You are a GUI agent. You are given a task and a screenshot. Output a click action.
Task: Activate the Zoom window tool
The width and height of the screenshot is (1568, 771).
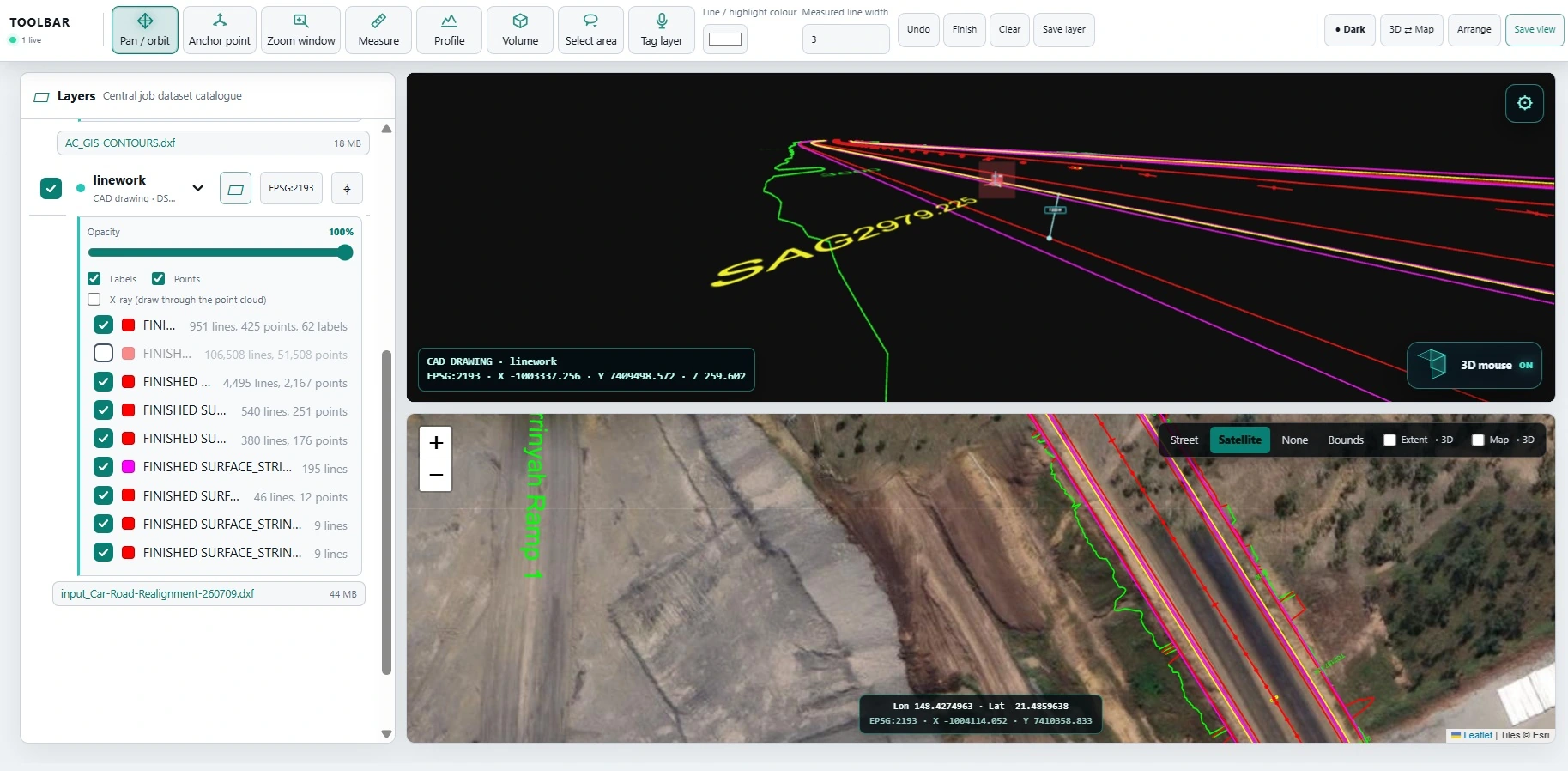[300, 30]
